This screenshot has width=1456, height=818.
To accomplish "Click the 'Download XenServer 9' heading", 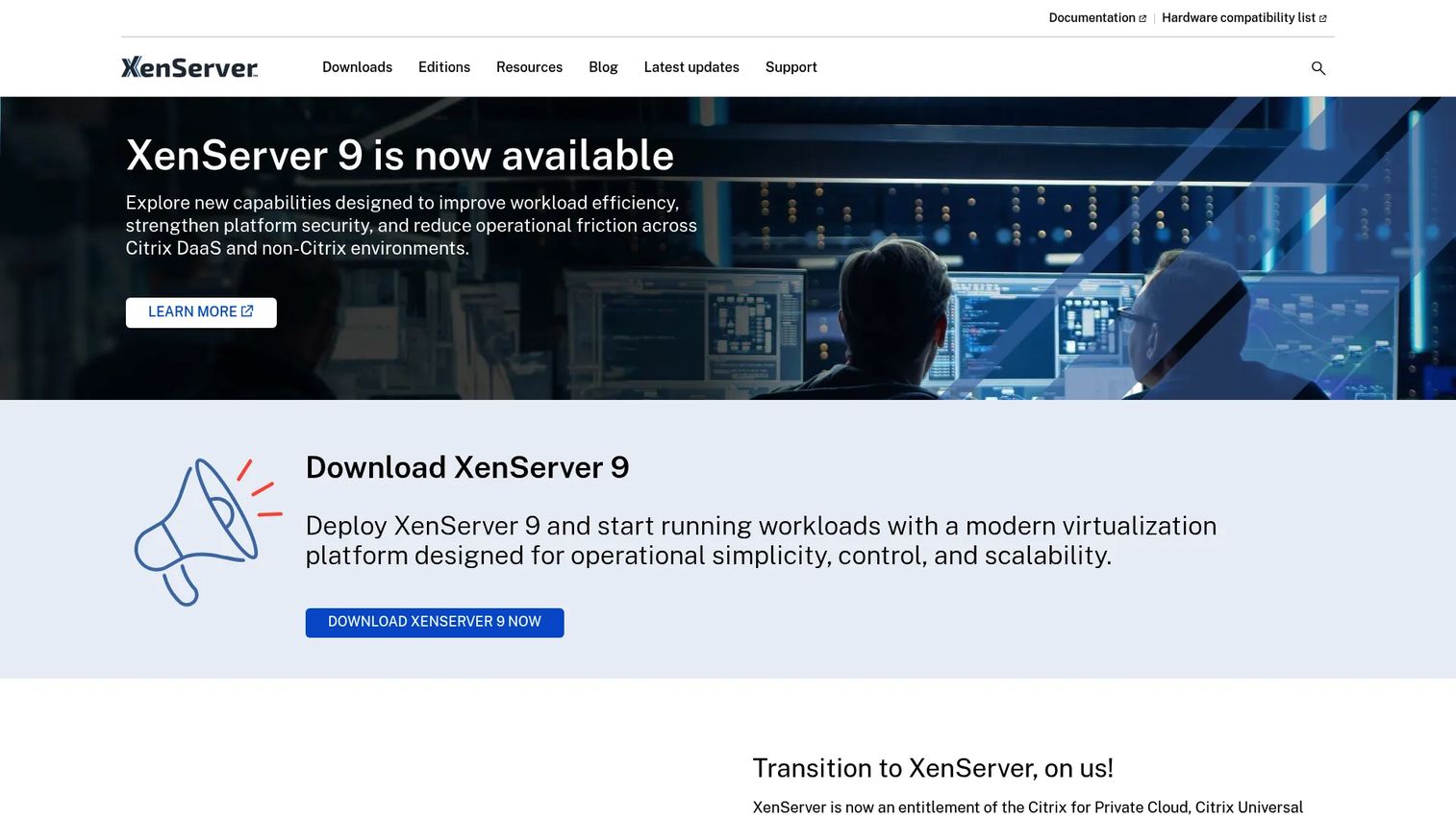I will pyautogui.click(x=467, y=467).
